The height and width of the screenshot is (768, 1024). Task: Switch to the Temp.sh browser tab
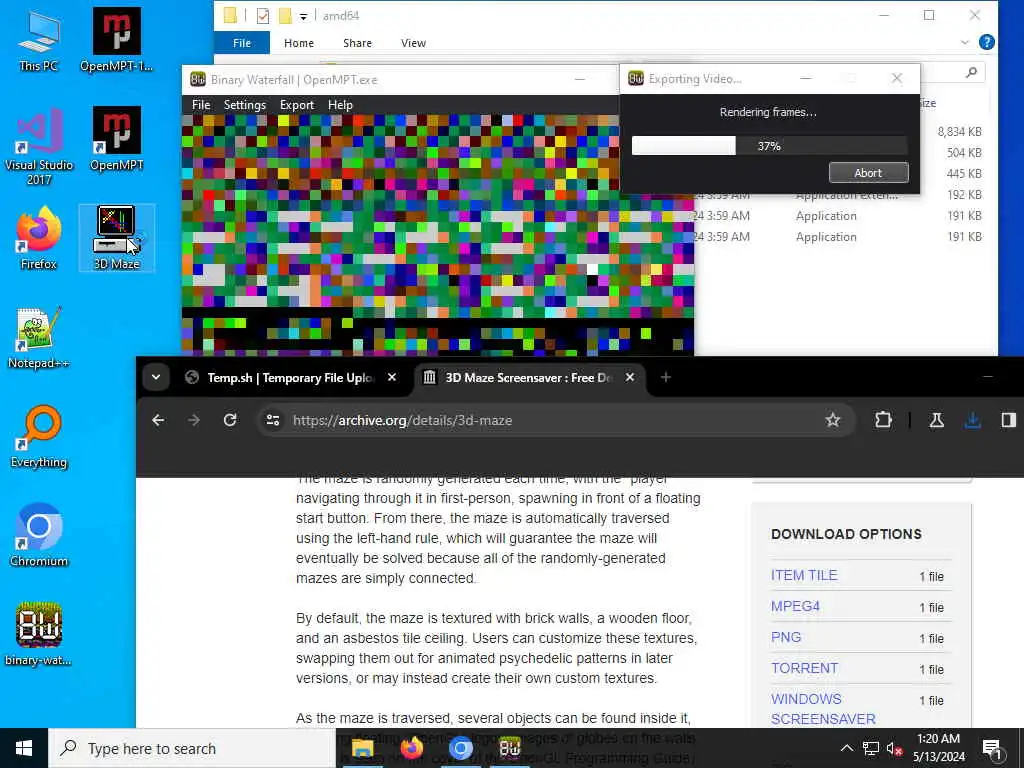pos(290,377)
